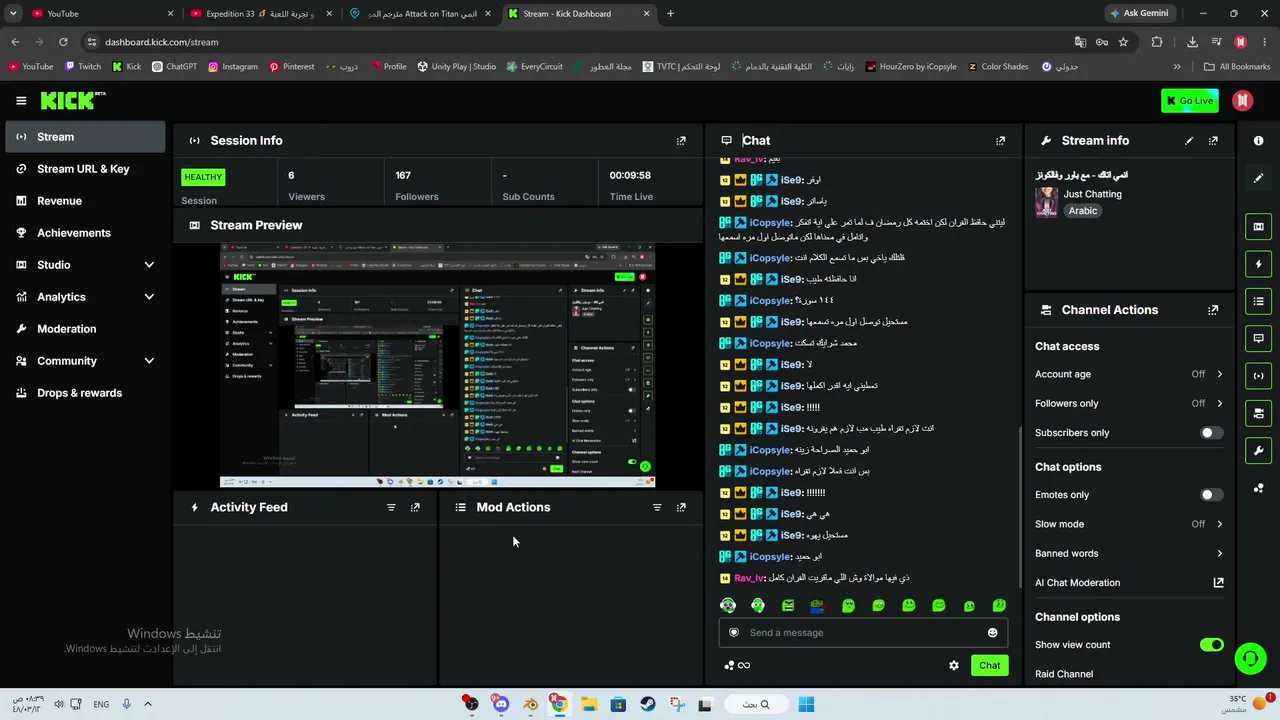
Task: Open File Explorer from the taskbar
Action: coord(589,705)
